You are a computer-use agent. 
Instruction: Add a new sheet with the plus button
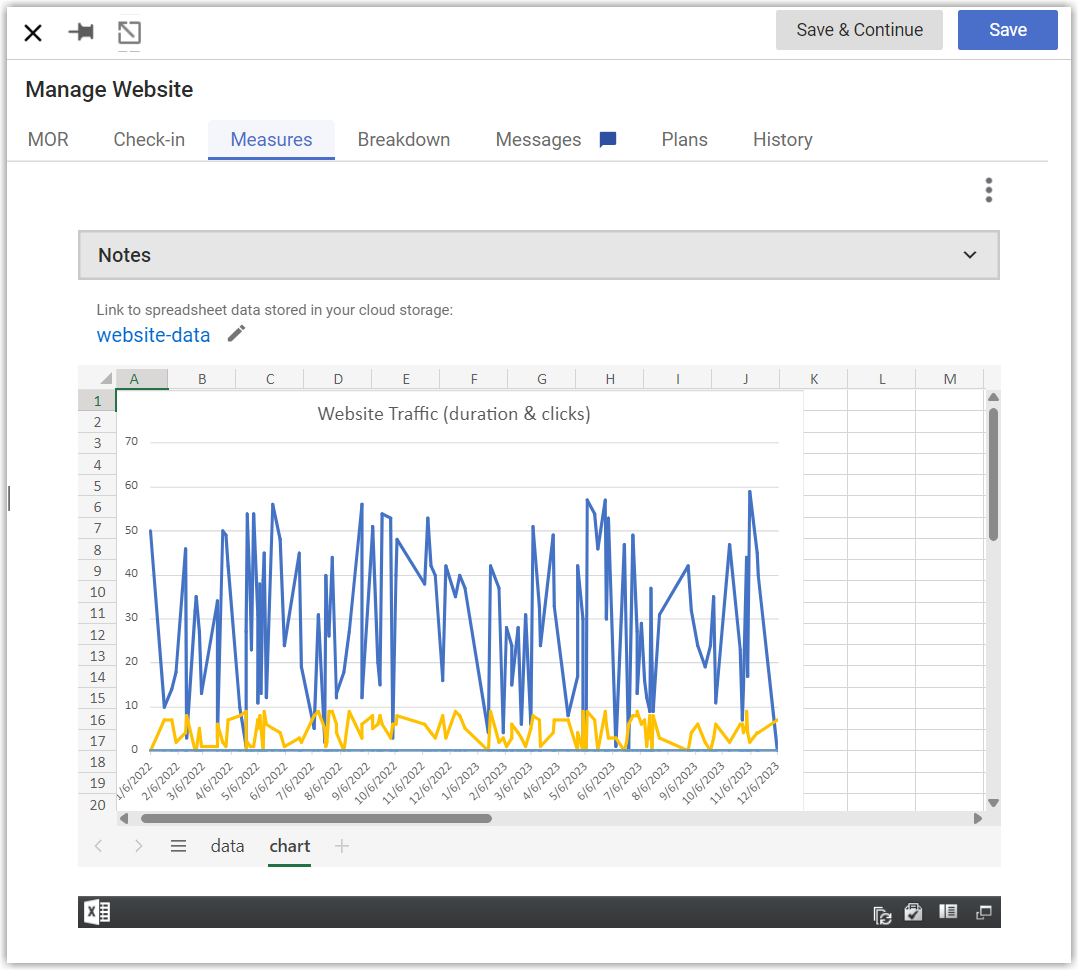click(342, 846)
